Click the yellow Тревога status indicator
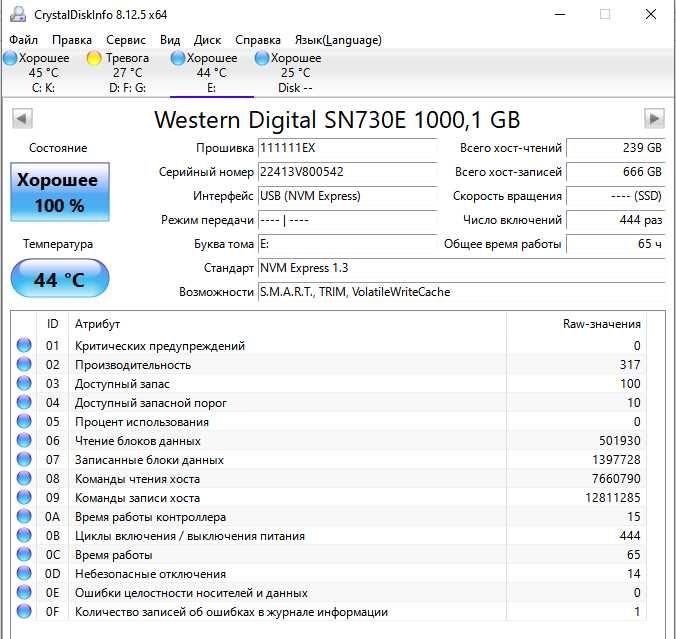 point(94,58)
